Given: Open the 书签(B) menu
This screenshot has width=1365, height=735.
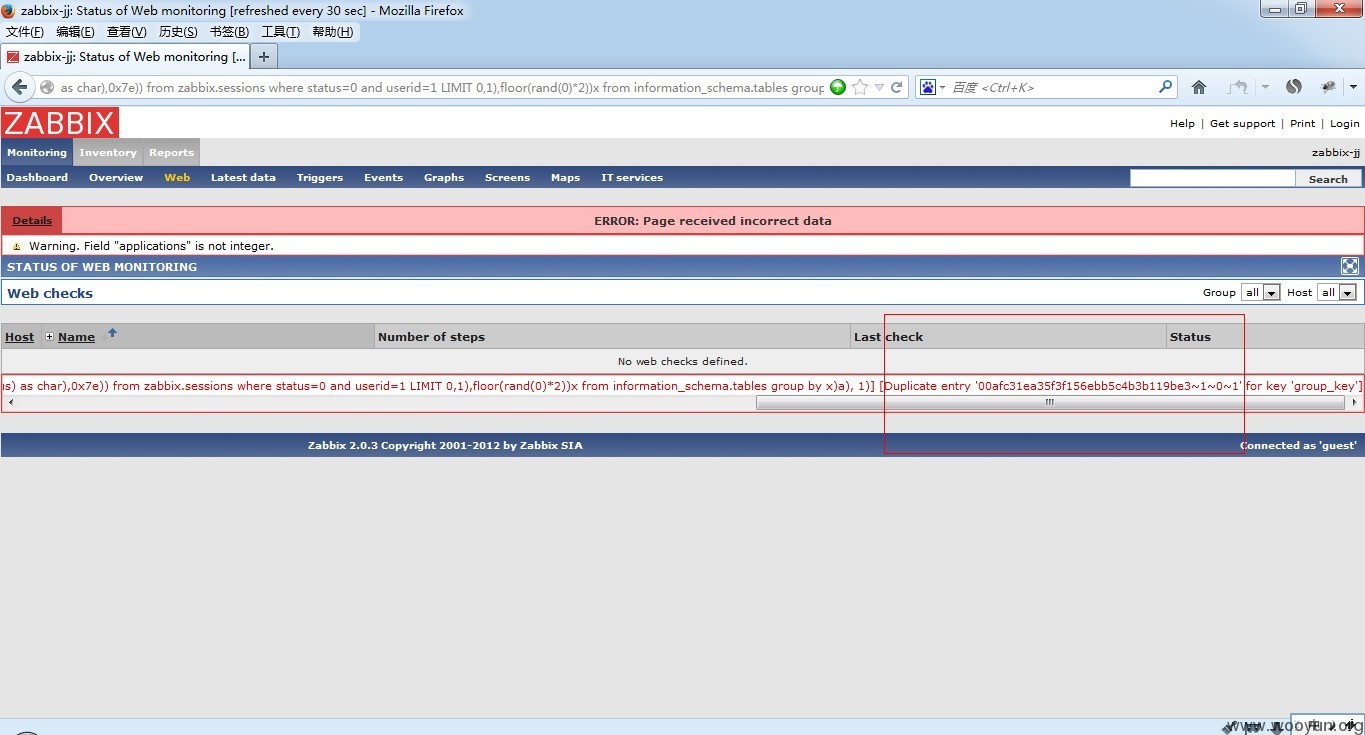Looking at the screenshot, I should pos(229,32).
